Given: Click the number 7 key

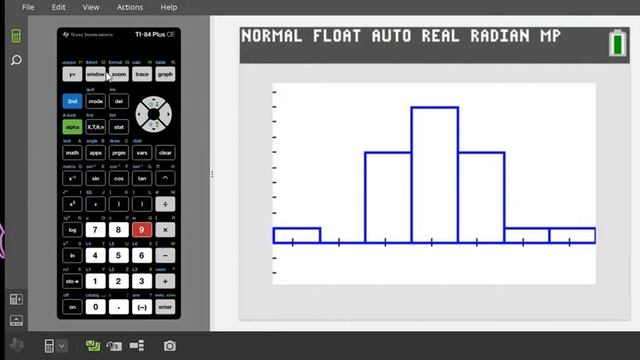Looking at the screenshot, I should point(96,230).
